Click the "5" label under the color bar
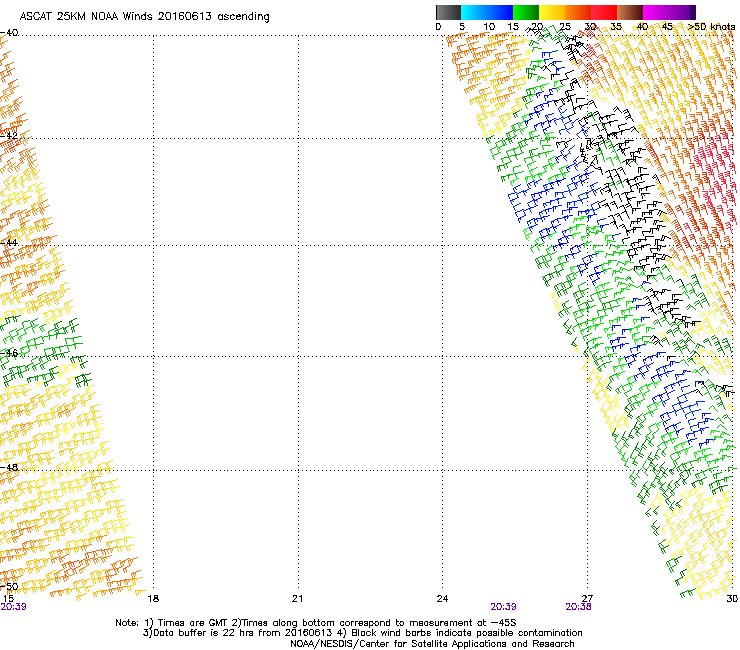Image resolution: width=740 pixels, height=650 pixels. pyautogui.click(x=462, y=27)
